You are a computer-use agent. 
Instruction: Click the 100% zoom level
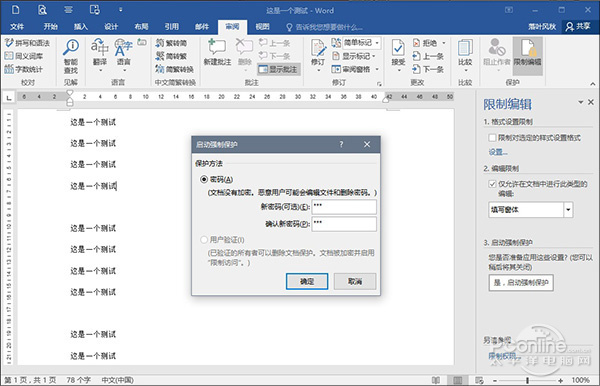(580, 380)
